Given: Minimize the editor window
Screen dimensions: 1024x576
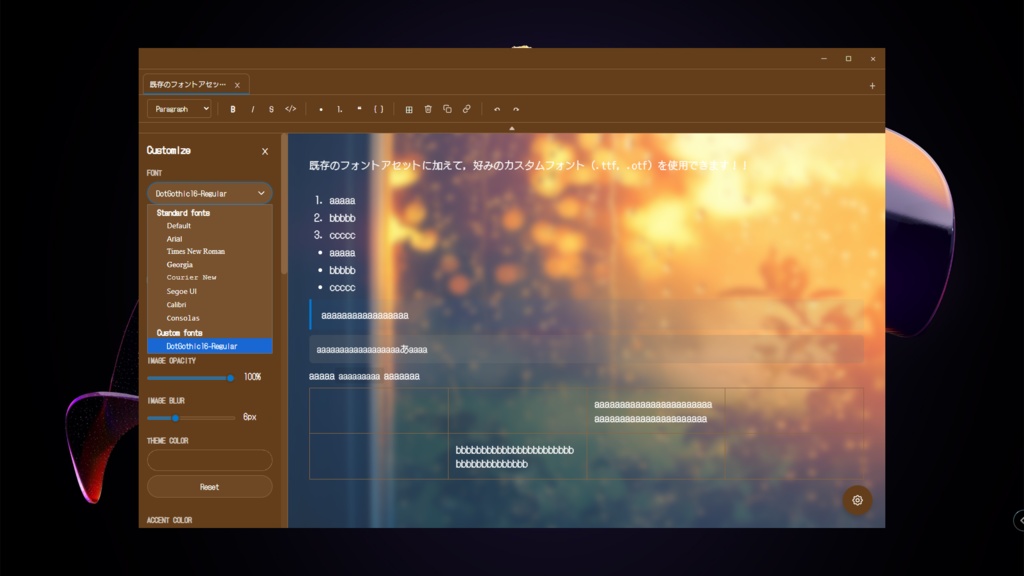Looking at the screenshot, I should [824, 59].
